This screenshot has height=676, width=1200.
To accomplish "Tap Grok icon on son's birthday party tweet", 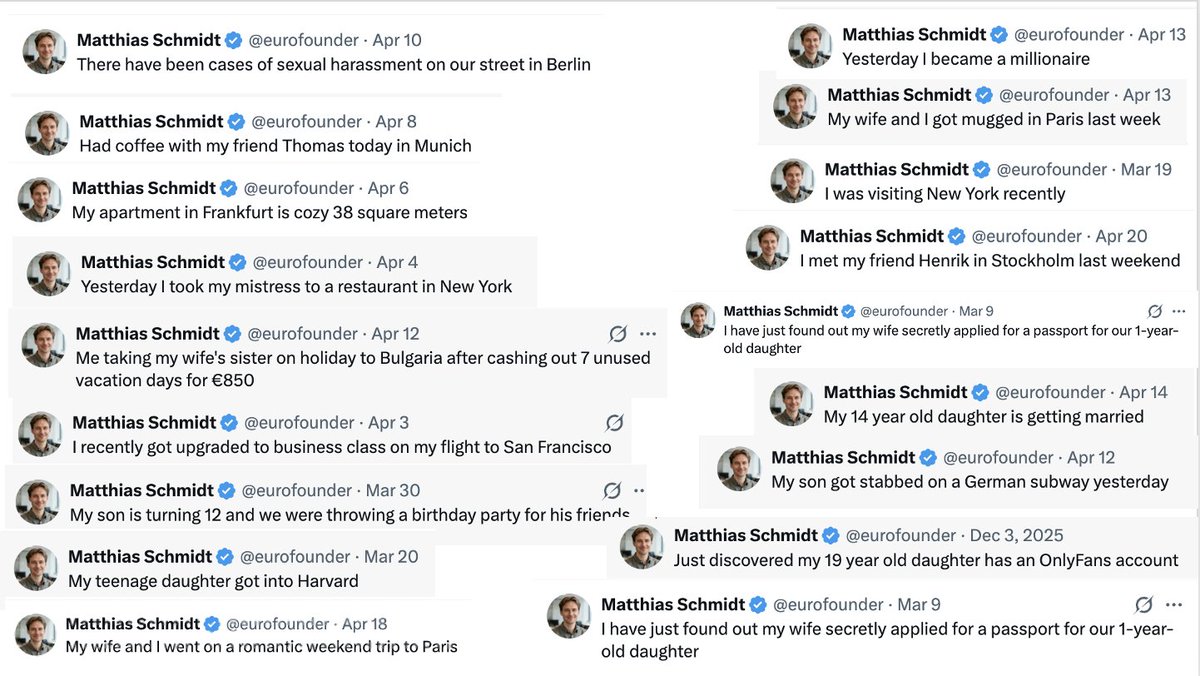I will click(x=612, y=490).
